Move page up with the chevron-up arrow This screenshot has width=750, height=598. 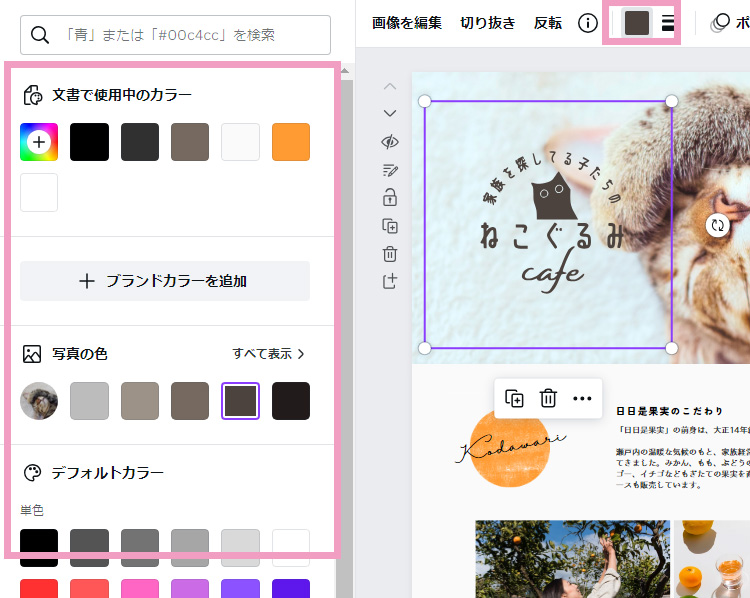click(390, 87)
